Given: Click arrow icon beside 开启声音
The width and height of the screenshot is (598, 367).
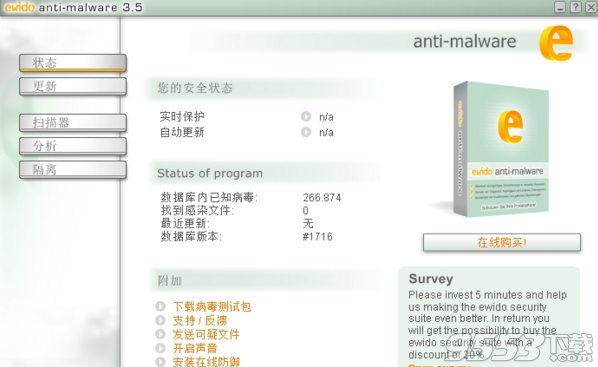Looking at the screenshot, I should 161,348.
